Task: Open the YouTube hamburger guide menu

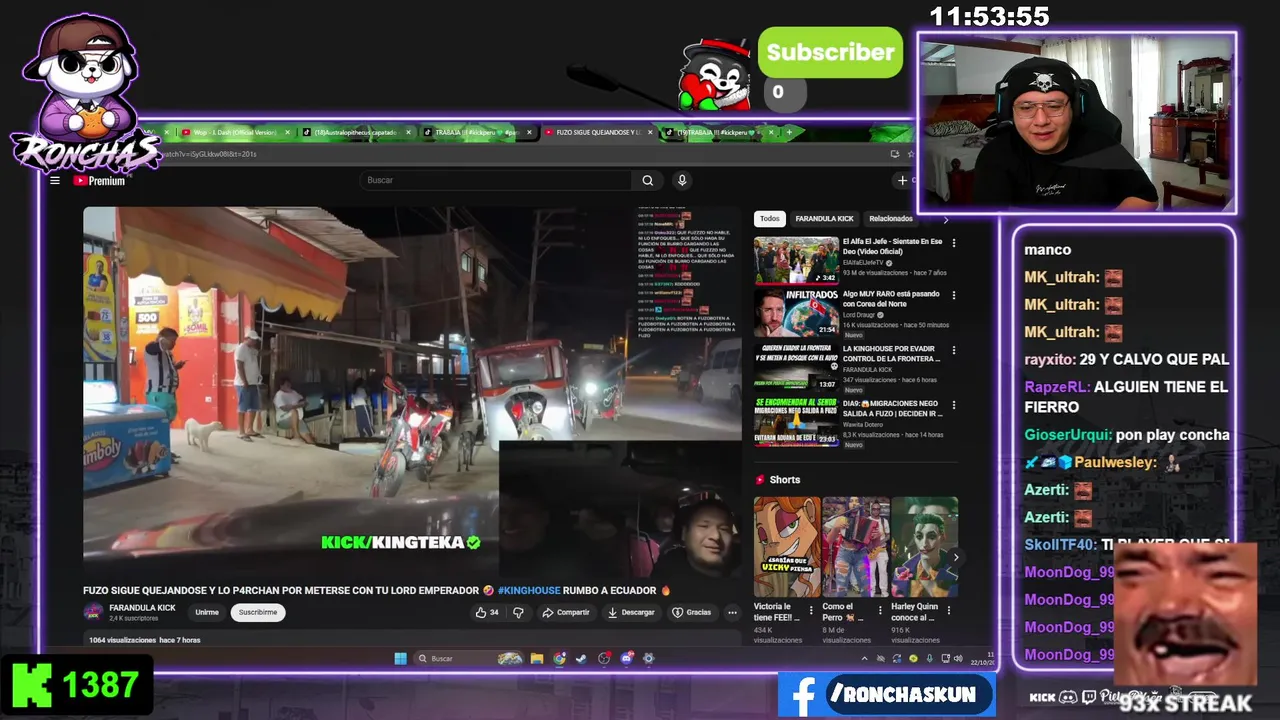Action: (x=55, y=181)
